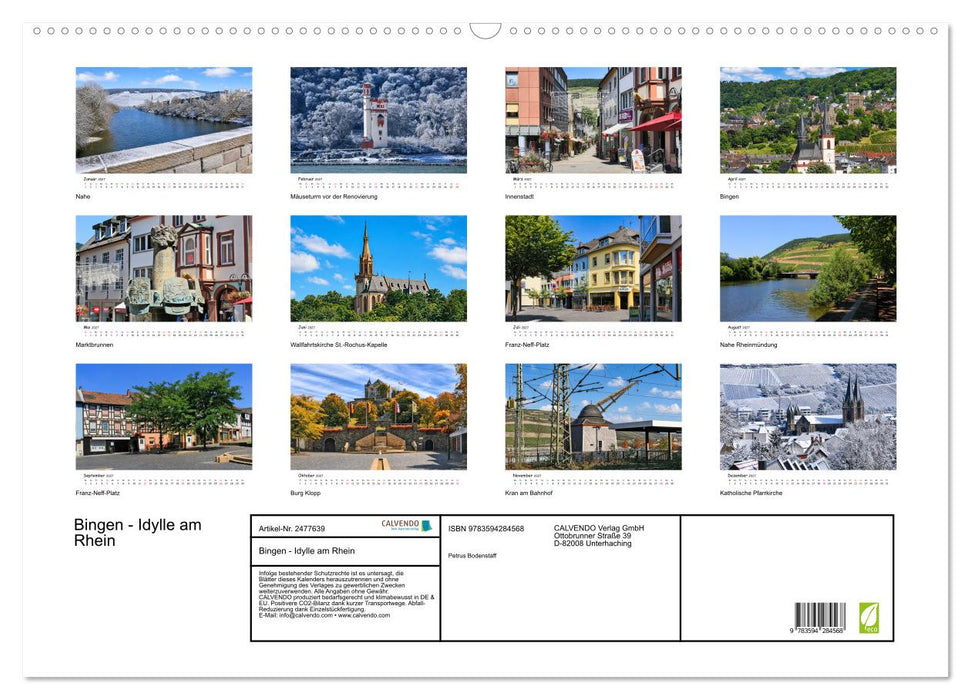Screen dimensions: 971x700
Task: Click the info@calvendo.com e-mail line
Action: pos(324,616)
